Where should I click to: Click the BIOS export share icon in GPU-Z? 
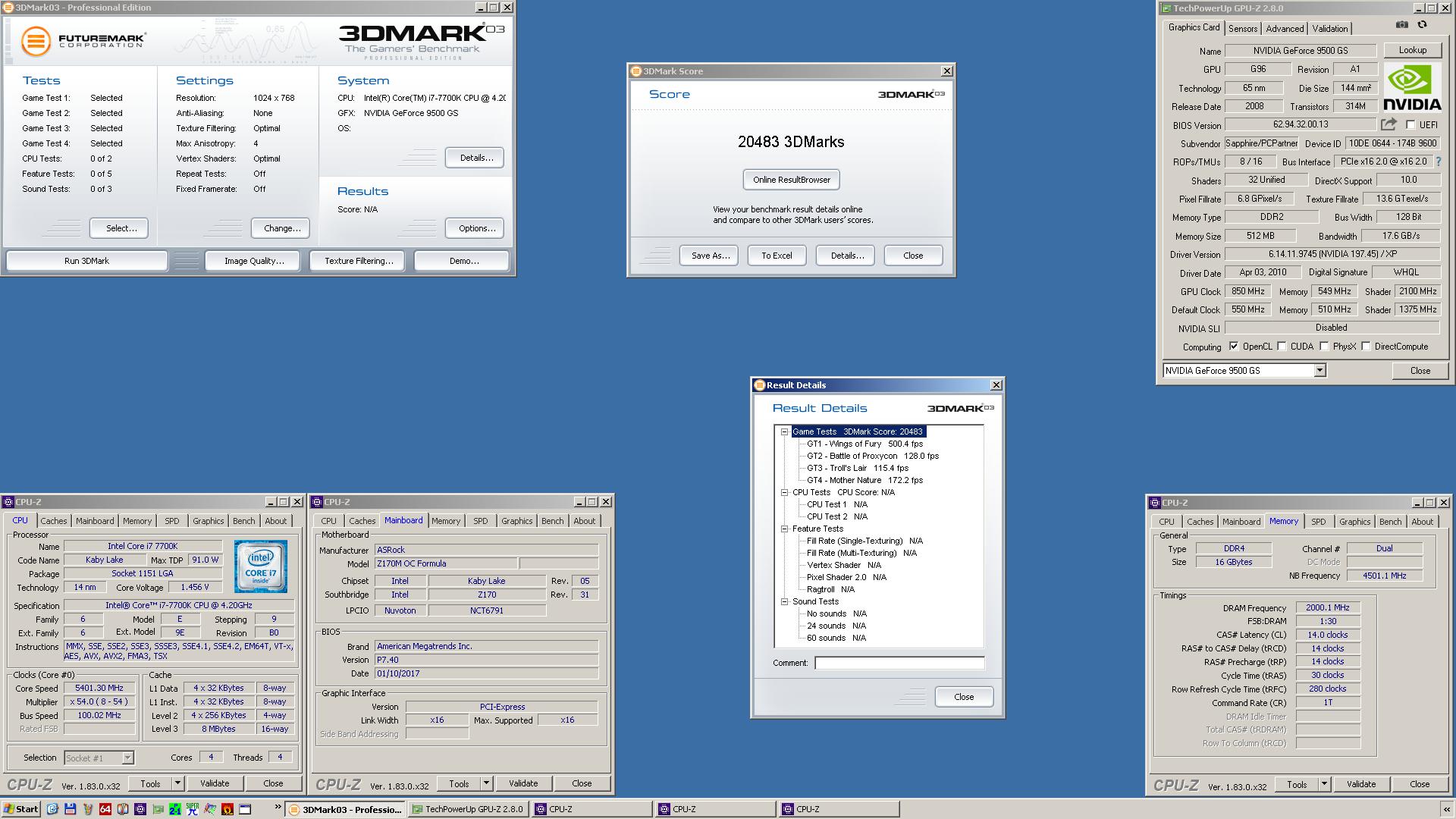click(1389, 124)
